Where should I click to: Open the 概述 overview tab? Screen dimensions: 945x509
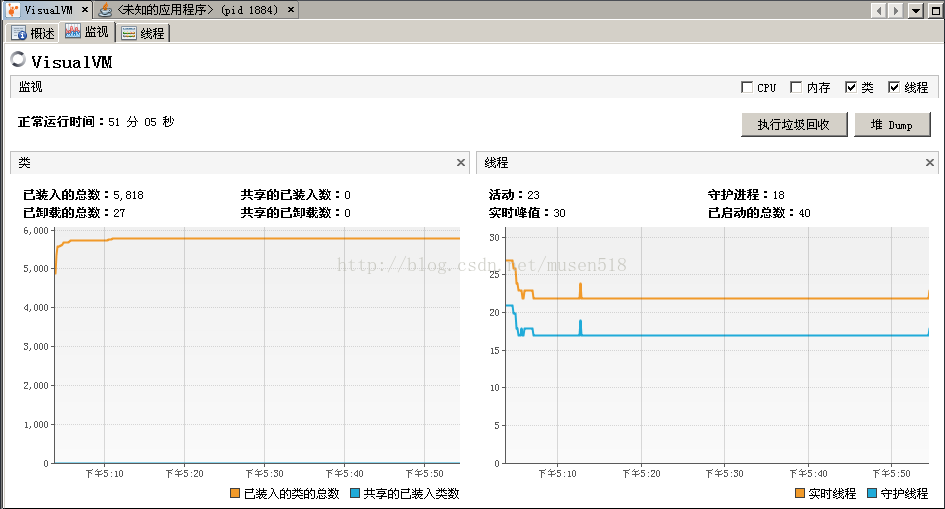[34, 33]
